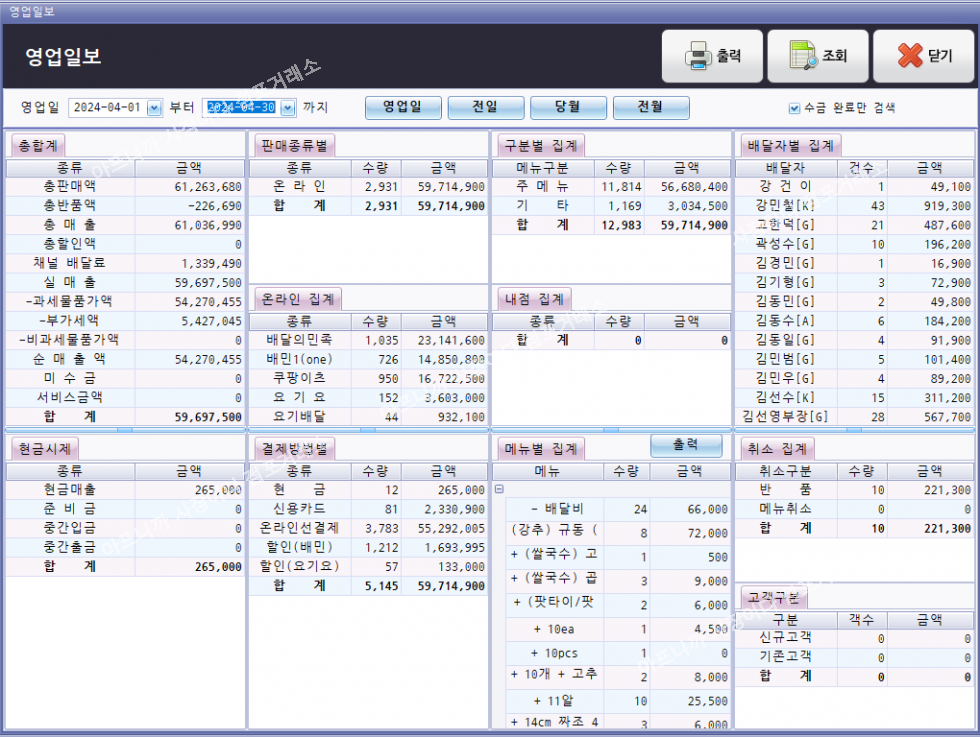Image resolution: width=980 pixels, height=737 pixels.
Task: Open the 결제방법별 tab
Action: (295, 448)
